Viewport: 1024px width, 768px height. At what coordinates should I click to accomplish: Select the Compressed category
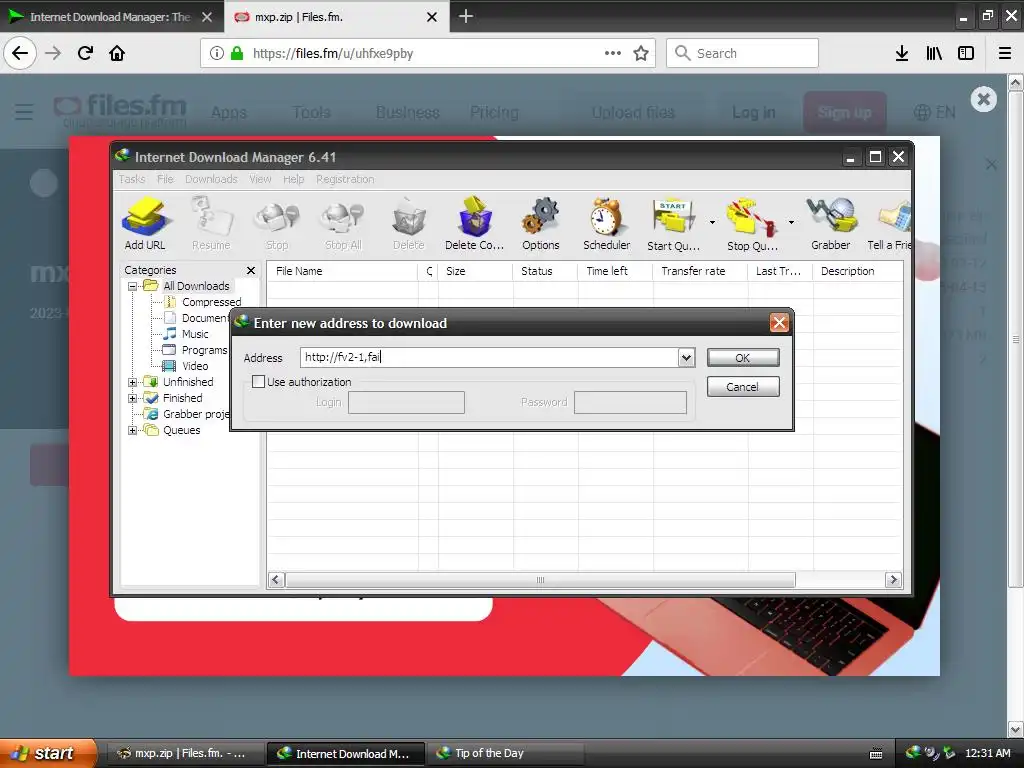coord(212,302)
